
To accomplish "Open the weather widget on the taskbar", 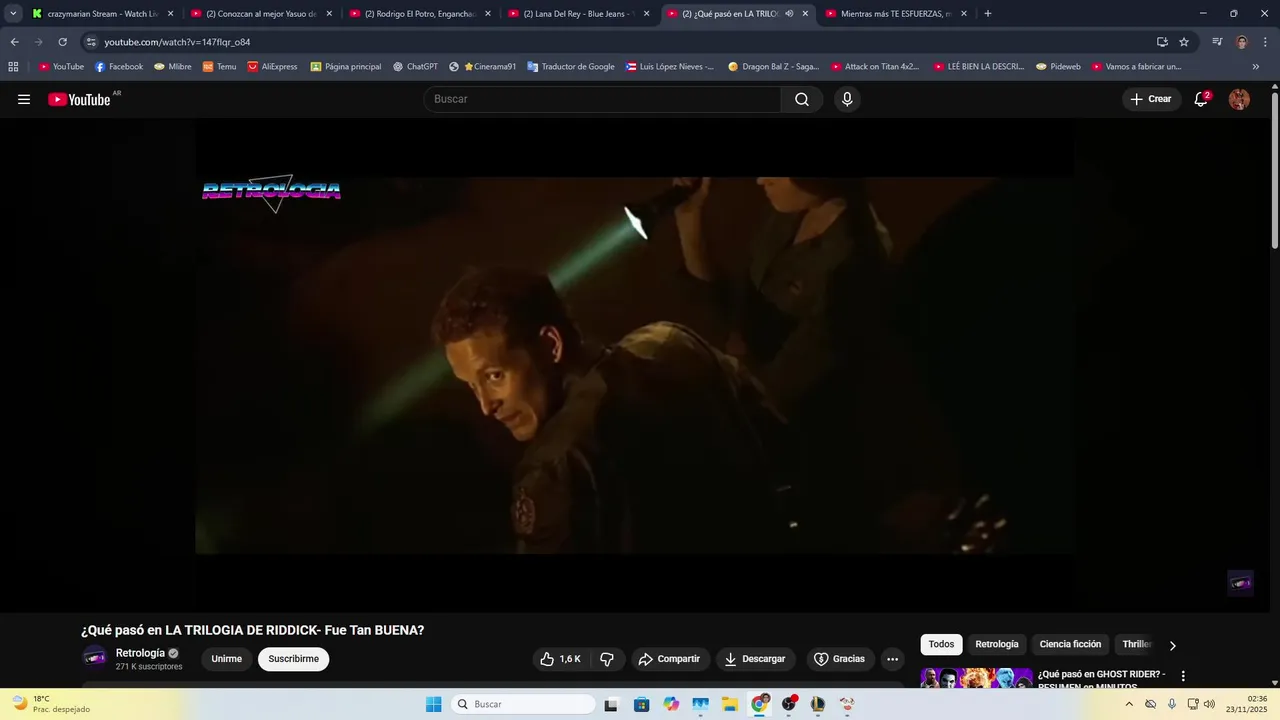I will (x=50, y=704).
